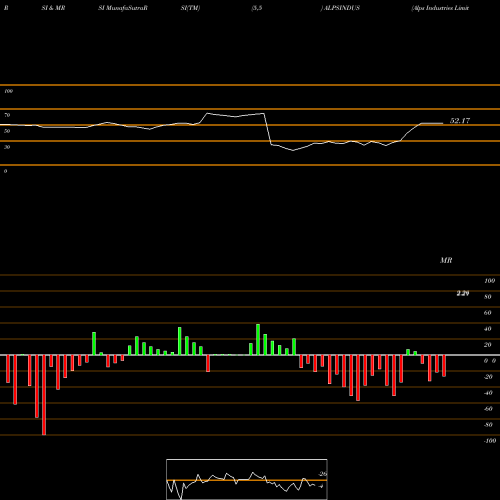Click the current RSI value 52.17
This screenshot has width=500, height=500.
460,121
